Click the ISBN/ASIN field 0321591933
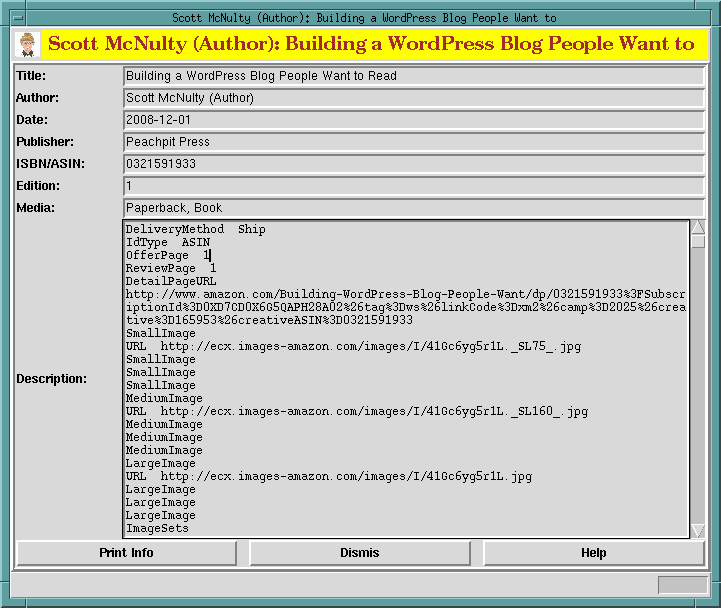Image resolution: width=721 pixels, height=608 pixels. (x=414, y=164)
